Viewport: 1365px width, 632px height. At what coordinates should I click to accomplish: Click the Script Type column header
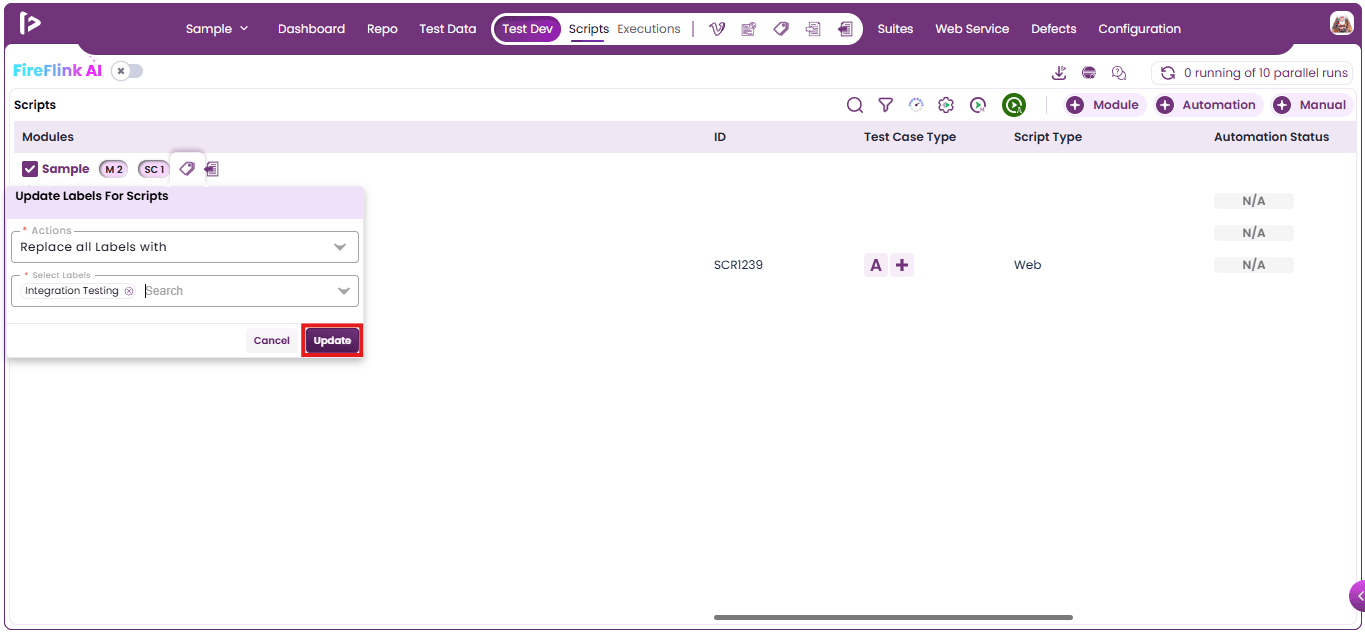1048,137
